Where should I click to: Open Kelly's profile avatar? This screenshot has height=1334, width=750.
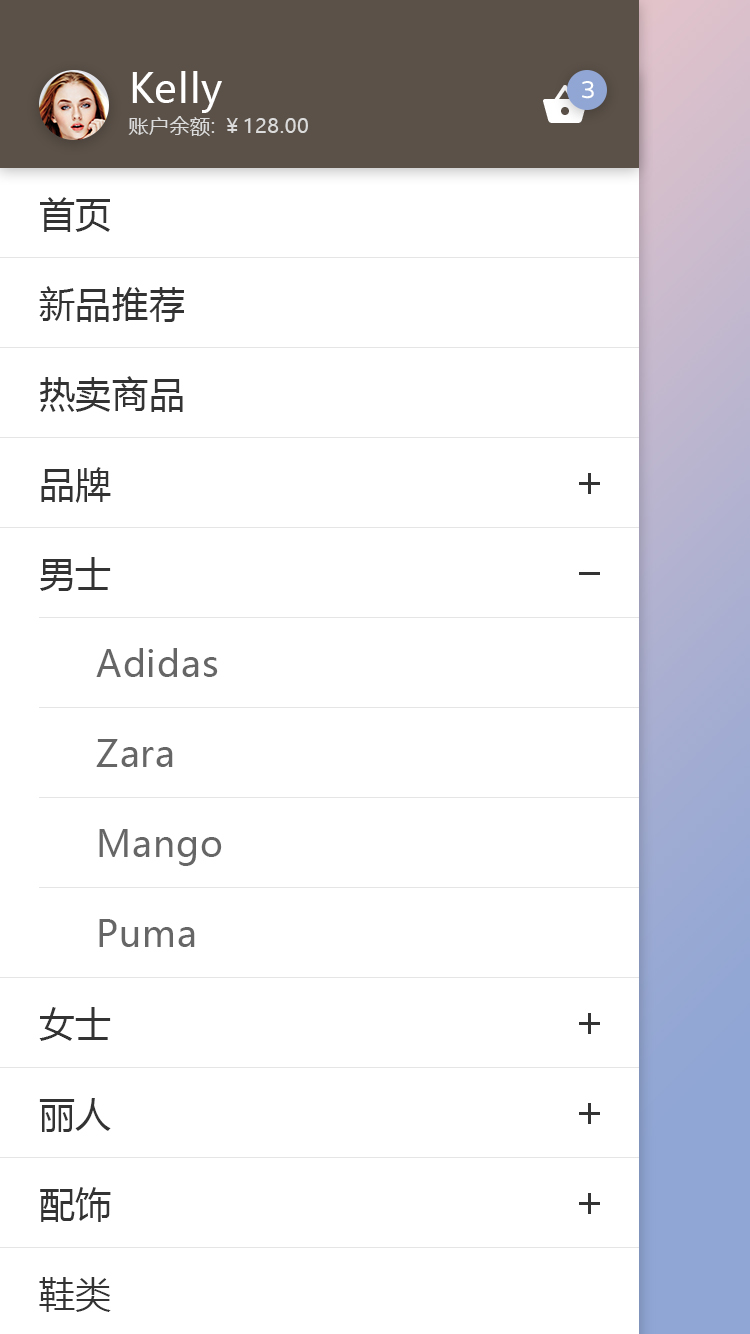tap(74, 105)
